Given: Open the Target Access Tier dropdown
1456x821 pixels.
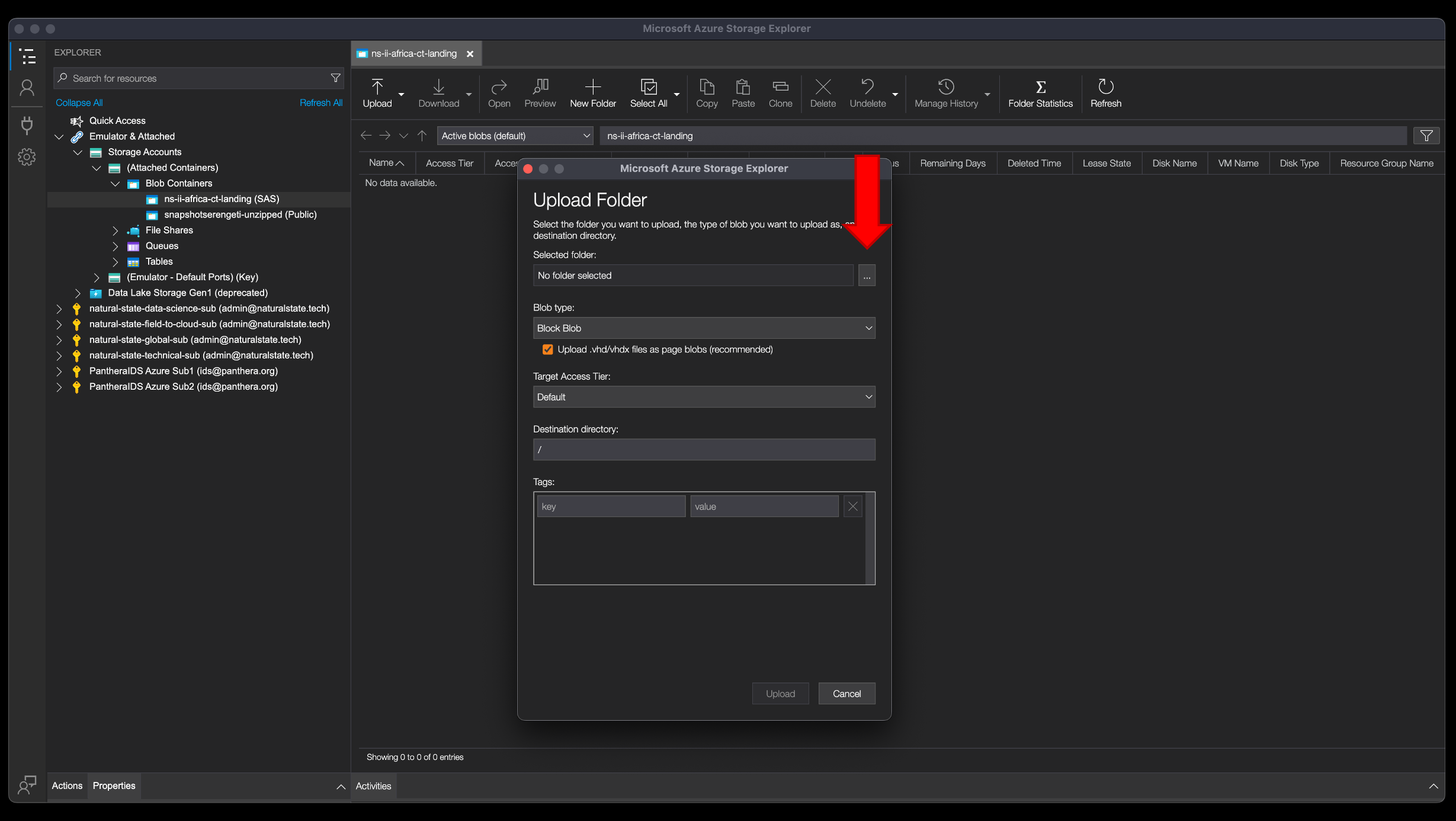Looking at the screenshot, I should pos(704,397).
